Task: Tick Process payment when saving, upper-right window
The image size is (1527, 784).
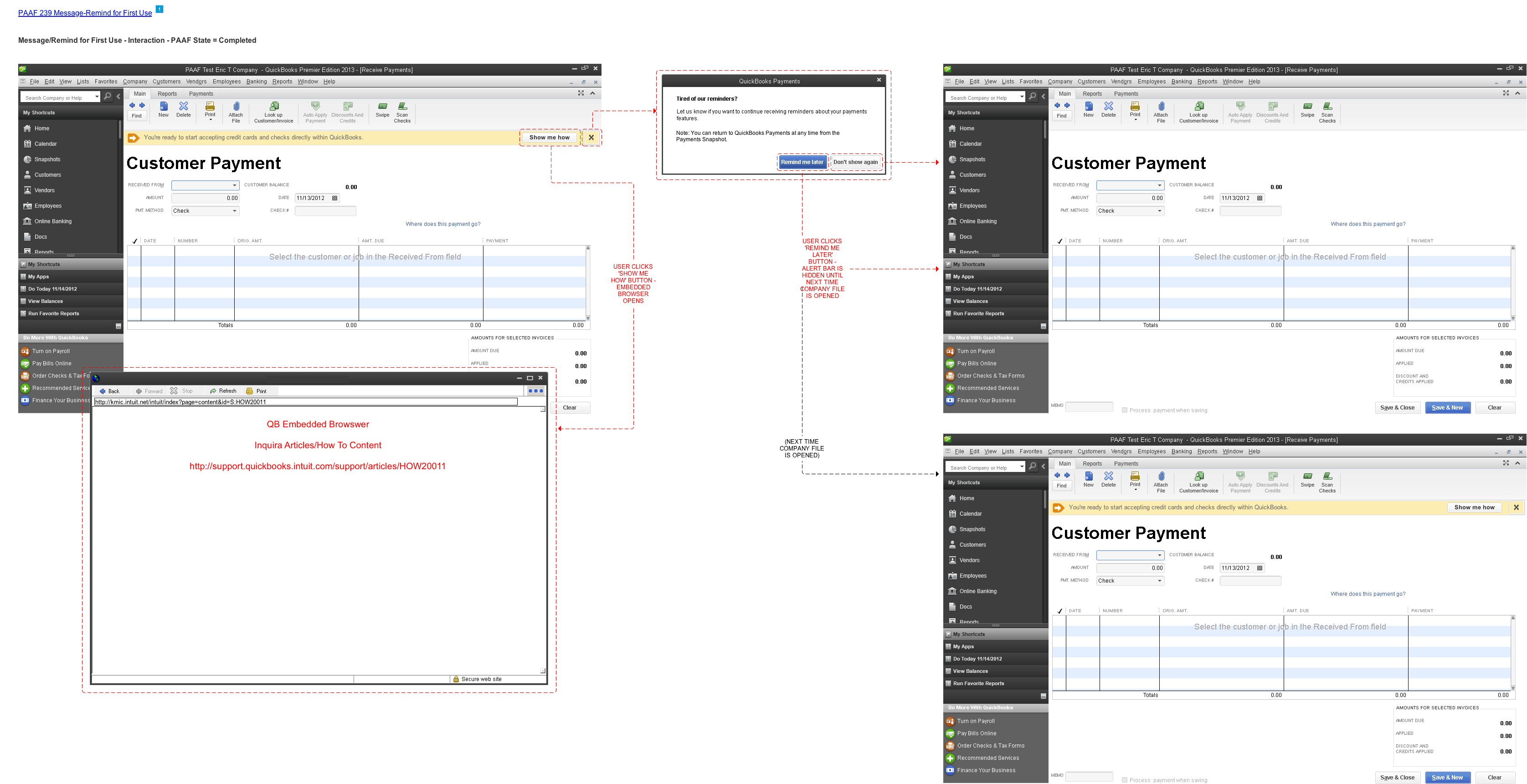Action: tap(1125, 410)
